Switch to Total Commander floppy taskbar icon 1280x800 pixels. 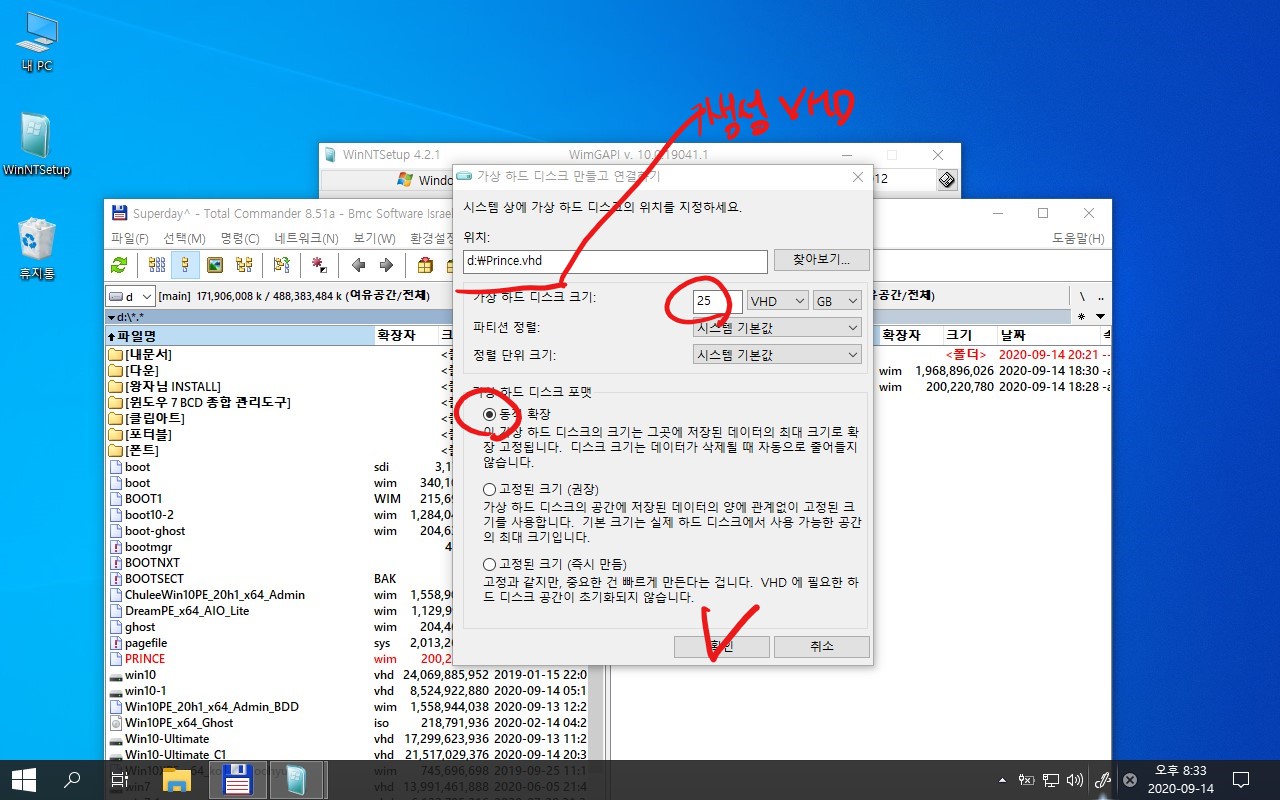coord(238,780)
